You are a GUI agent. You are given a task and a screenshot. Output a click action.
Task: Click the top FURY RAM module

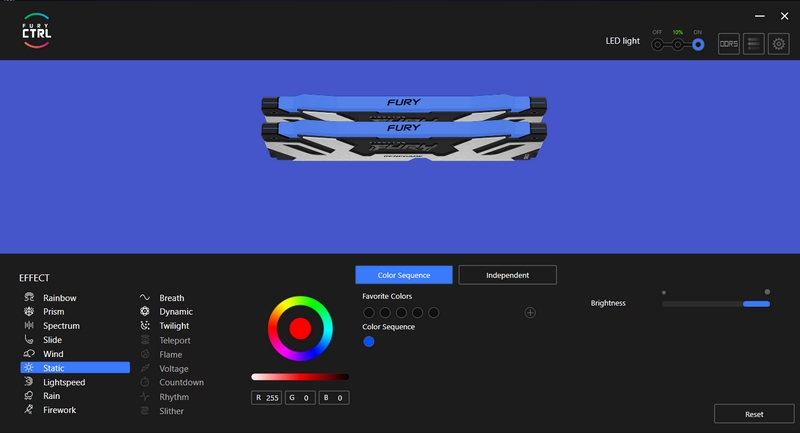[x=404, y=107]
